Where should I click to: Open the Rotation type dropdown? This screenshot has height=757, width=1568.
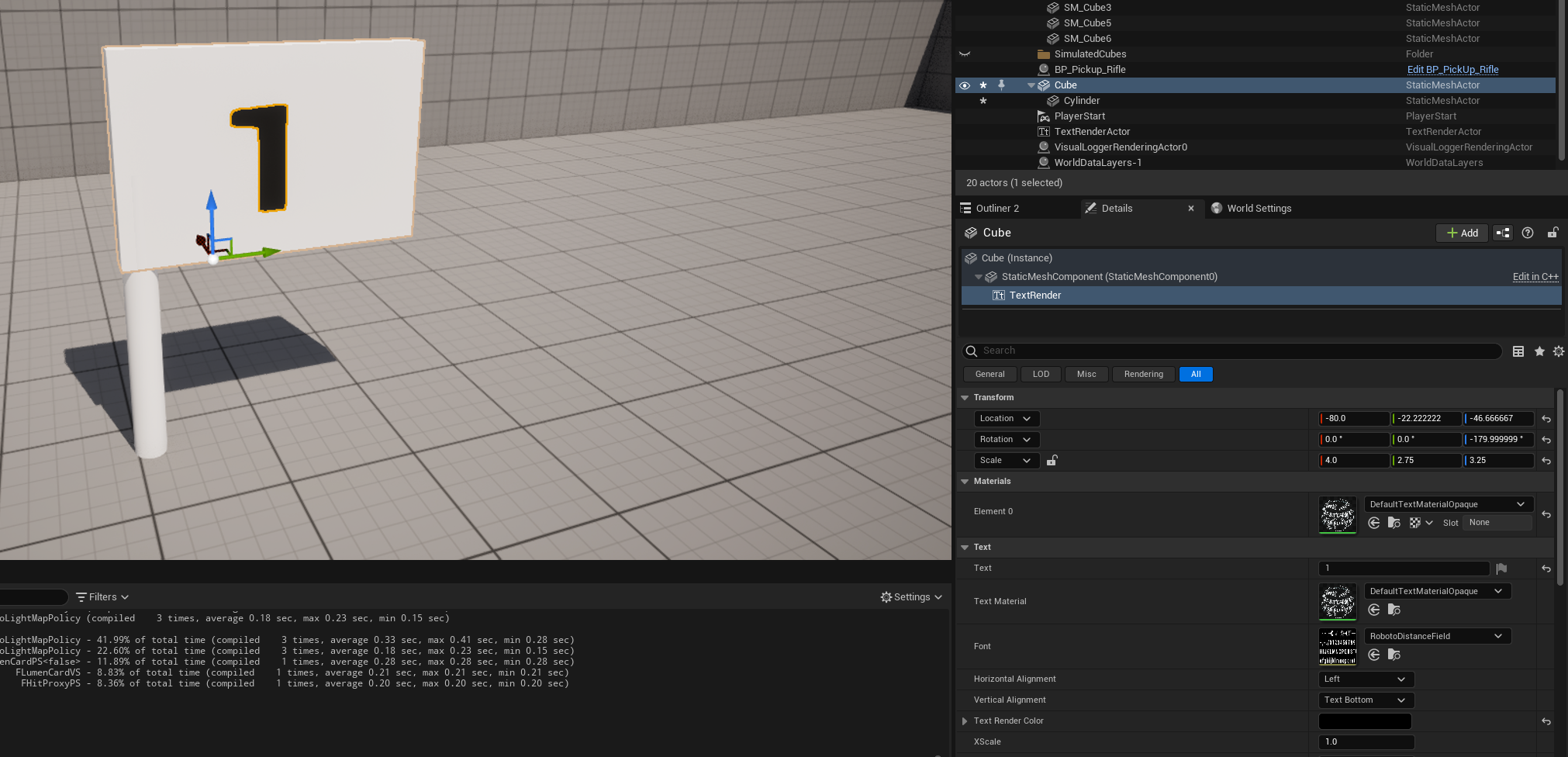[x=1007, y=440]
